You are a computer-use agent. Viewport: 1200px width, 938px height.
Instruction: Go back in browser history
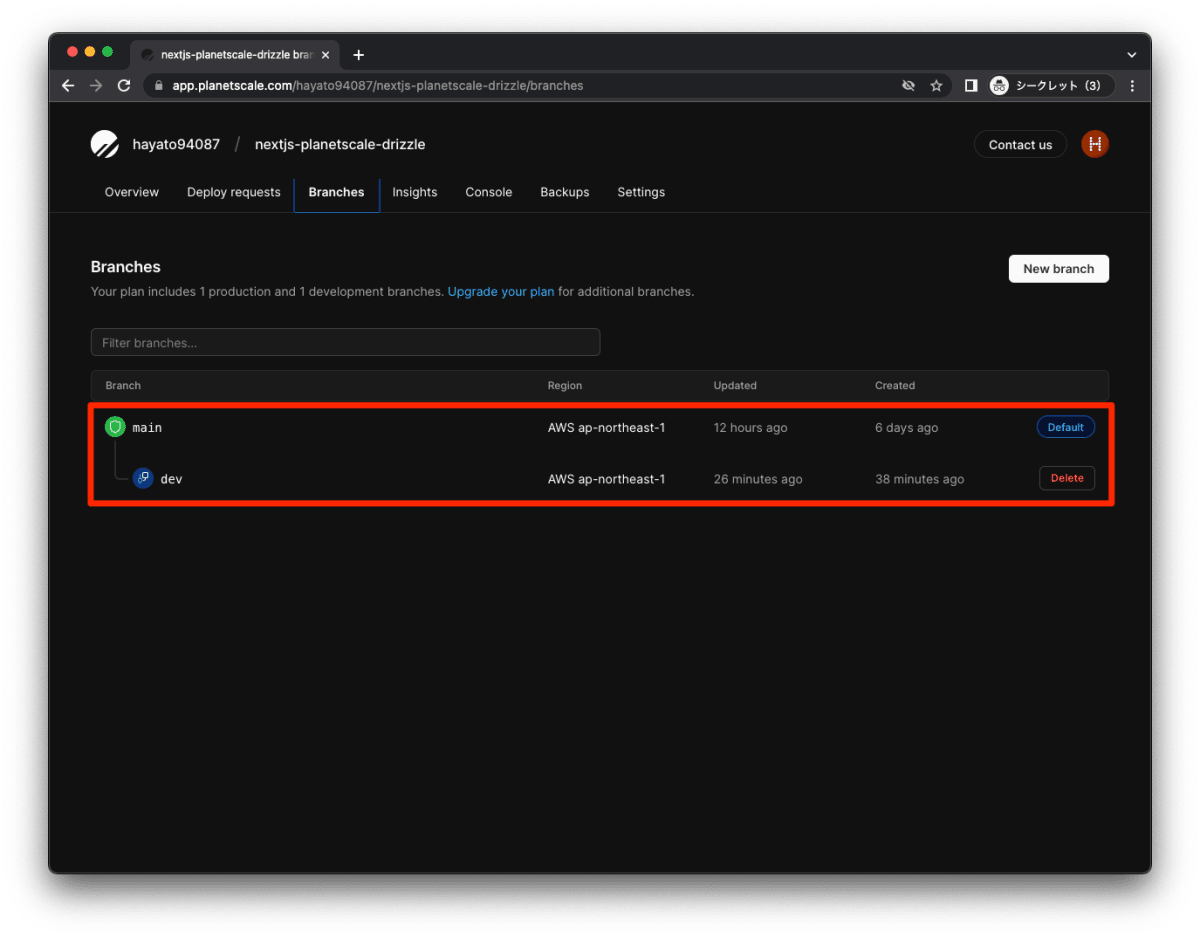tap(68, 86)
